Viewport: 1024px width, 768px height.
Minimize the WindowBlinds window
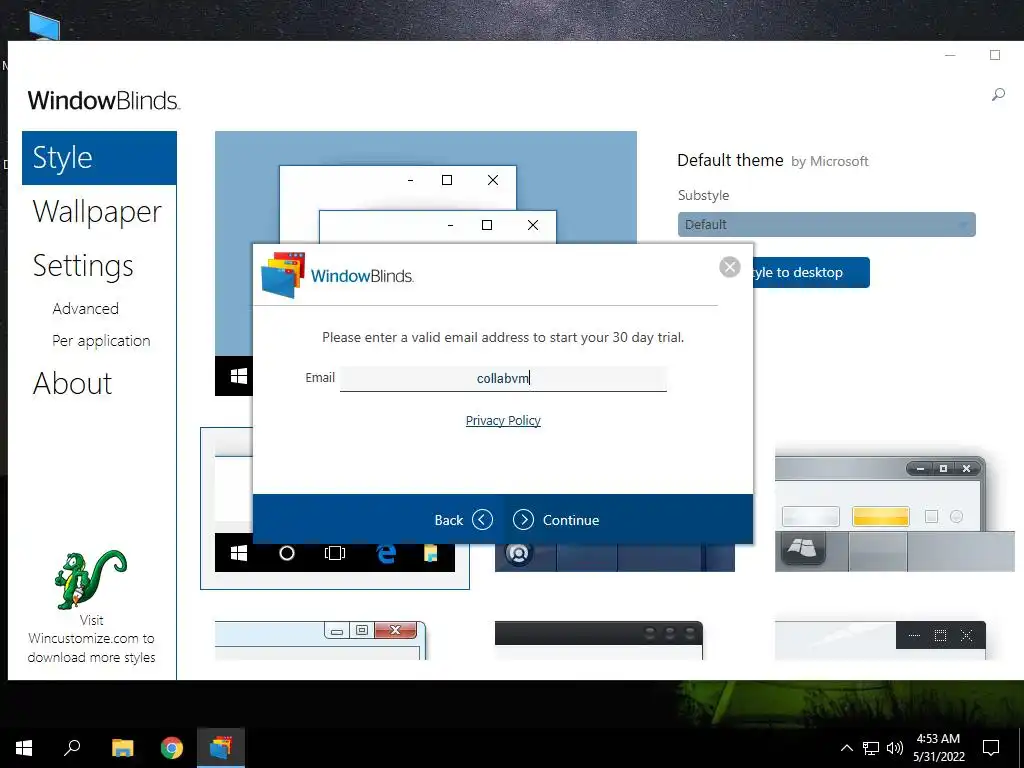coord(950,56)
